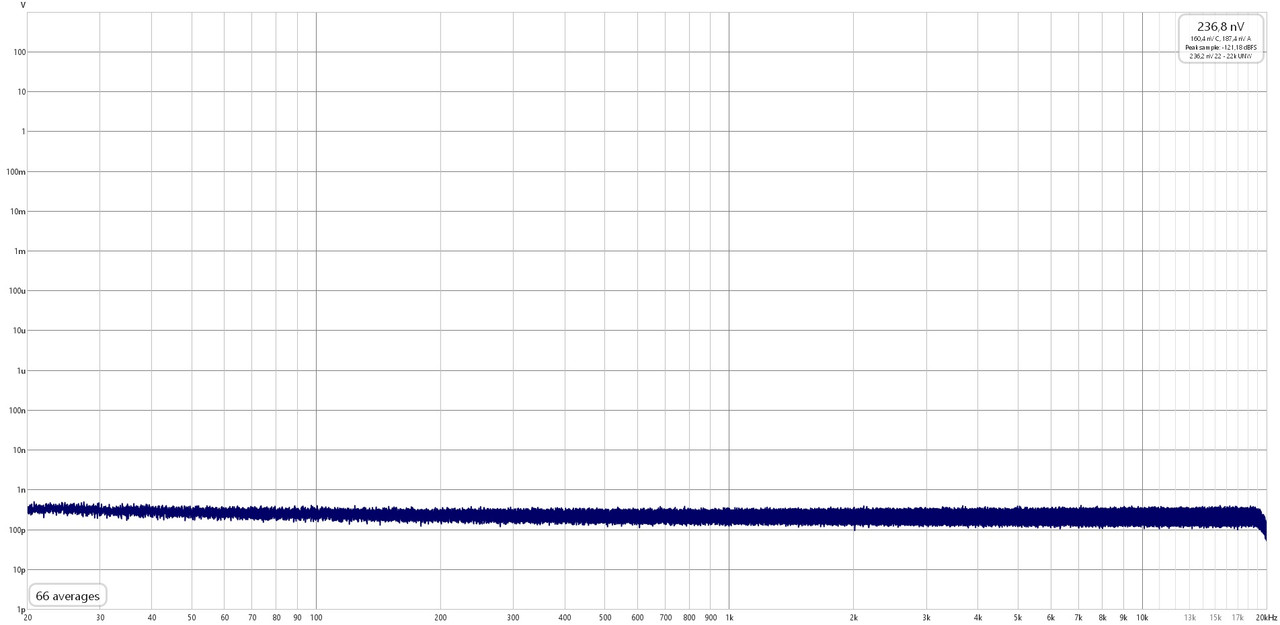Click the '90' frequency axis label
This screenshot has height=625, width=1280.
click(x=297, y=618)
